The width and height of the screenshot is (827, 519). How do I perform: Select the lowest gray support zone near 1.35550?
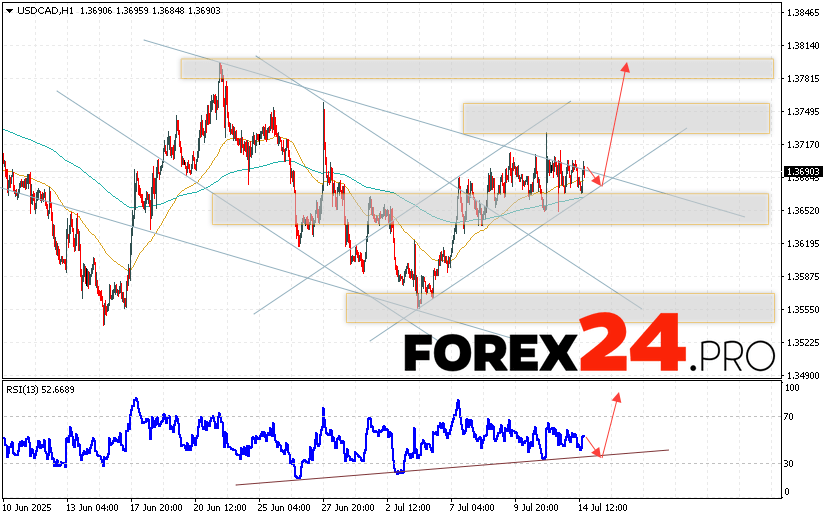tap(560, 307)
